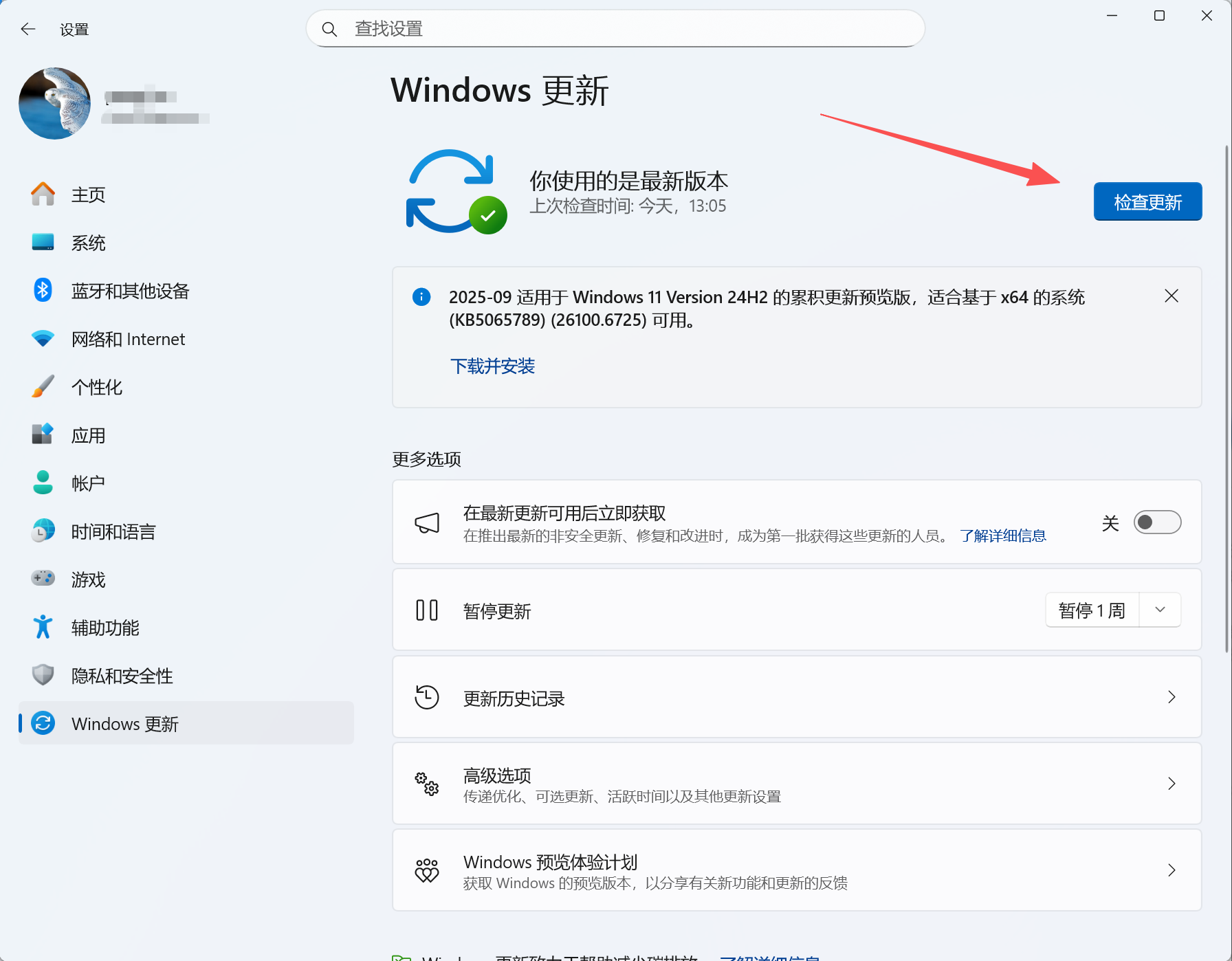Select 应用 in the sidebar
The image size is (1232, 961).
click(x=186, y=435)
